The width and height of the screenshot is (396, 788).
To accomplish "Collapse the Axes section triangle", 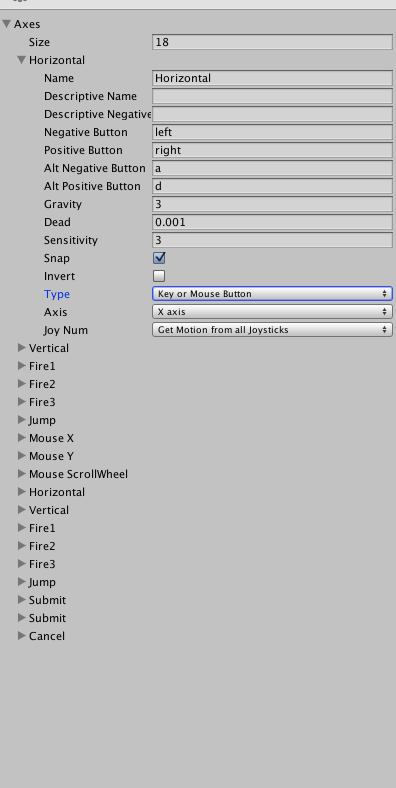I will coord(7,24).
